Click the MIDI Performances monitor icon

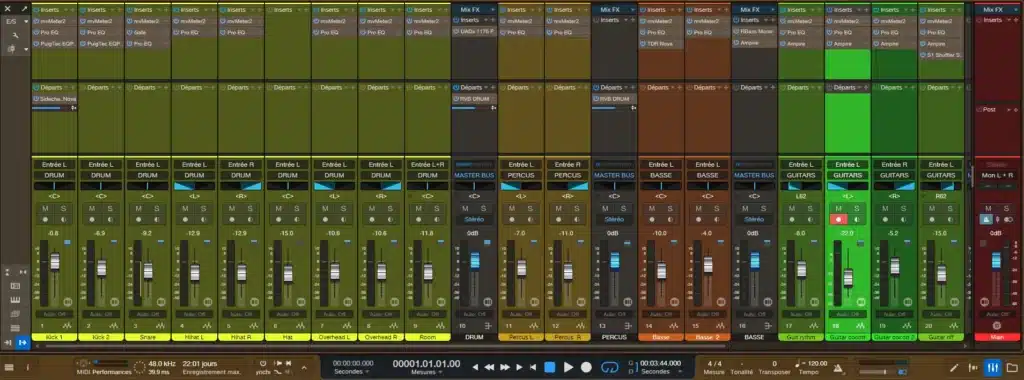tap(83, 364)
